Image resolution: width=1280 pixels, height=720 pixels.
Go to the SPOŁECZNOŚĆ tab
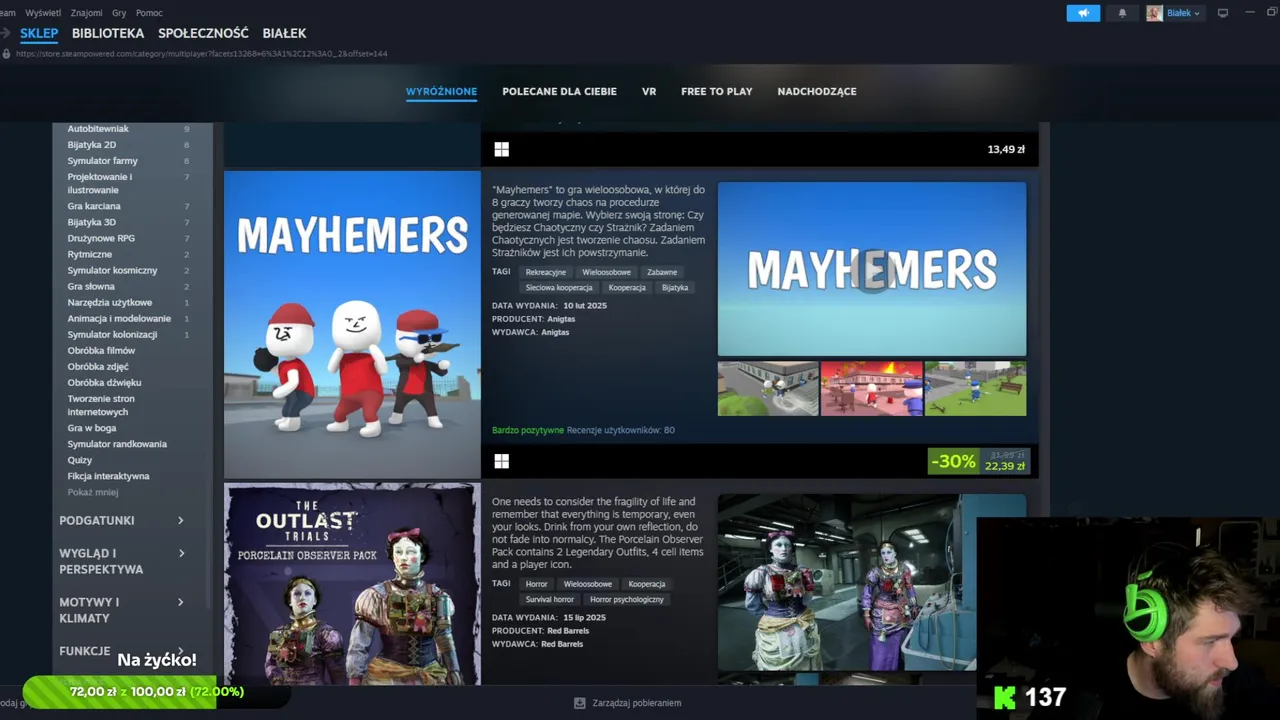pyautogui.click(x=203, y=33)
